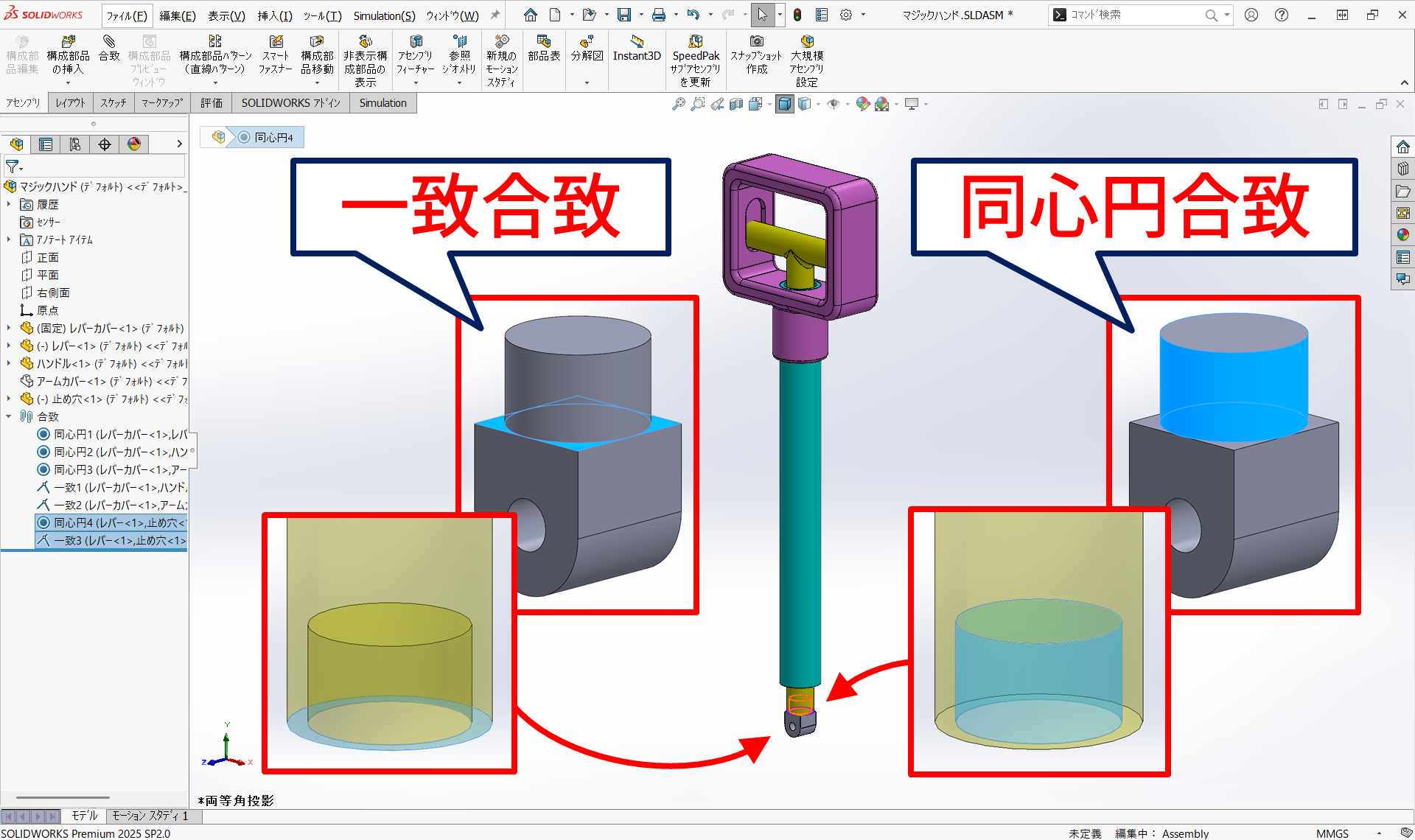Switch to the レイアウト tab
1415x840 pixels.
71,103
